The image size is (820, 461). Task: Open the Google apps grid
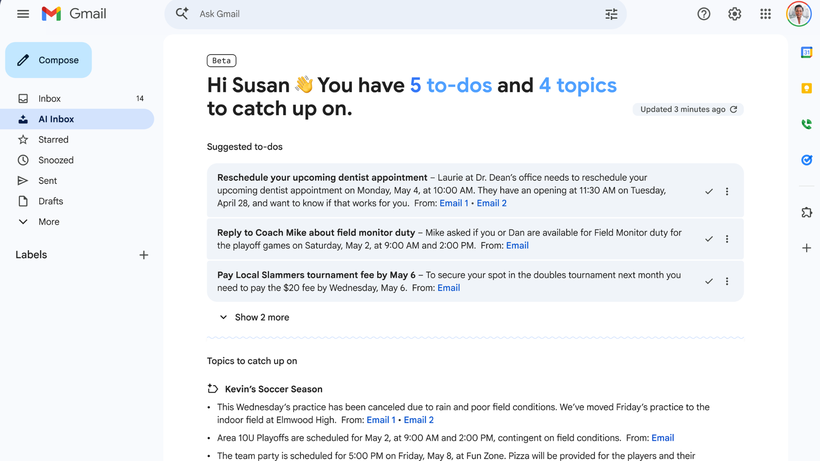(766, 14)
